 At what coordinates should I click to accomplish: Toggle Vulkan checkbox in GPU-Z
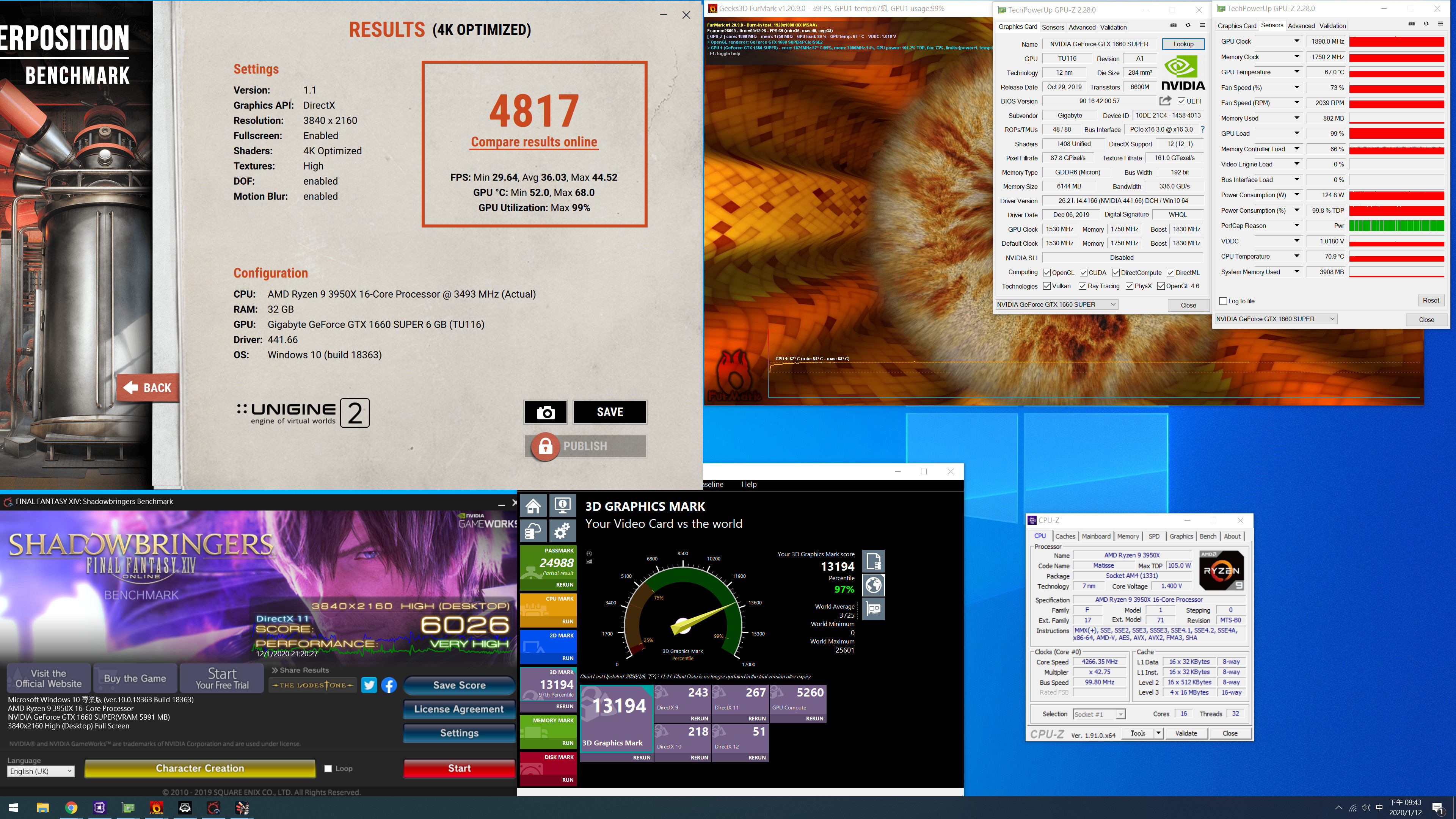click(1047, 286)
